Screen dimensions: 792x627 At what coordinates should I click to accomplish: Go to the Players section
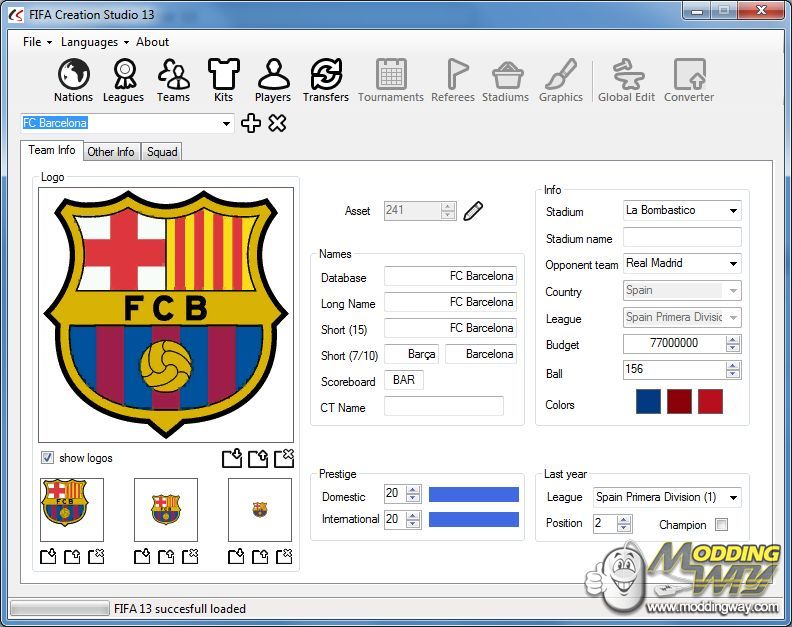pos(273,80)
